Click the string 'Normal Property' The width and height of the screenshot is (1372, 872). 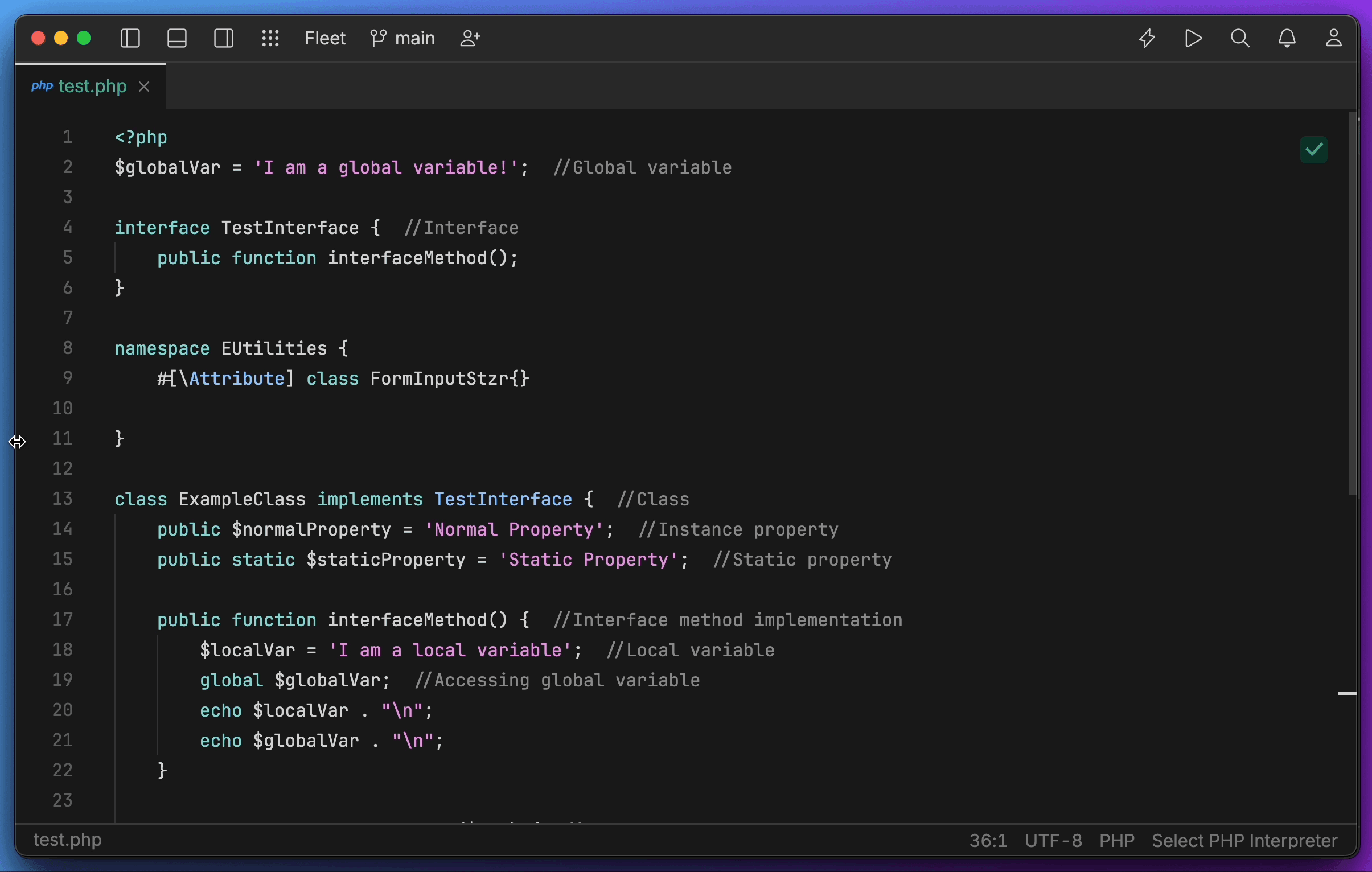(x=514, y=530)
